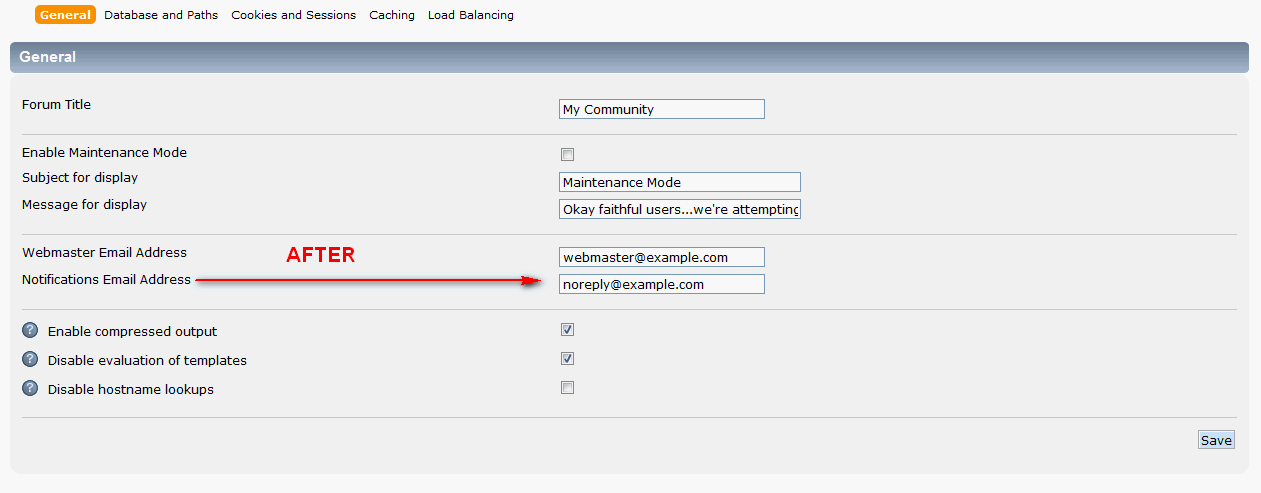Open help icon for Disable evaluation of templates

pos(30,360)
